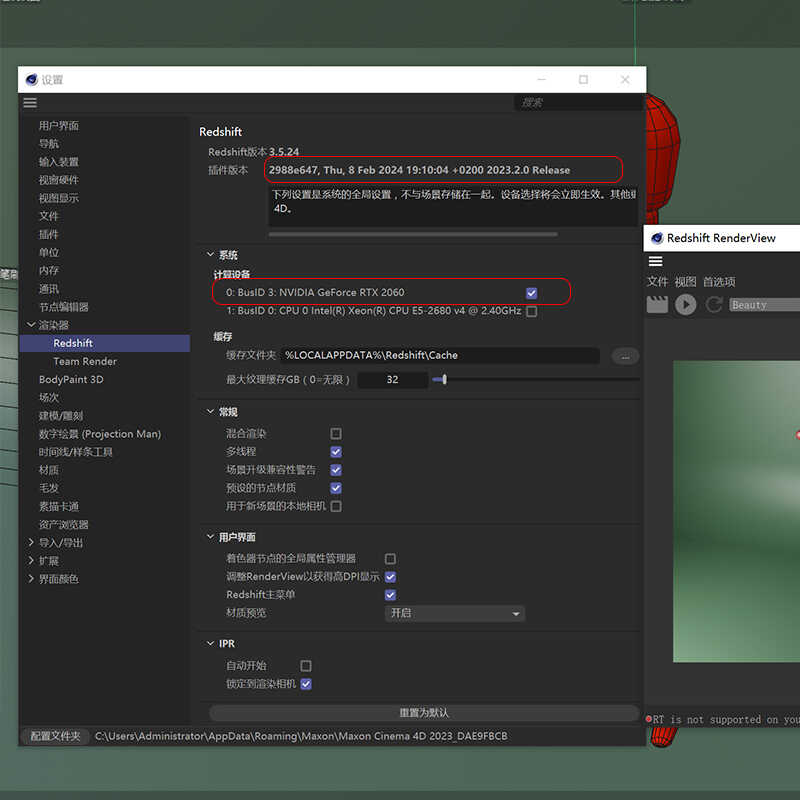
Task: Click the 配置文件夹 button at the bottom
Action: (x=55, y=735)
